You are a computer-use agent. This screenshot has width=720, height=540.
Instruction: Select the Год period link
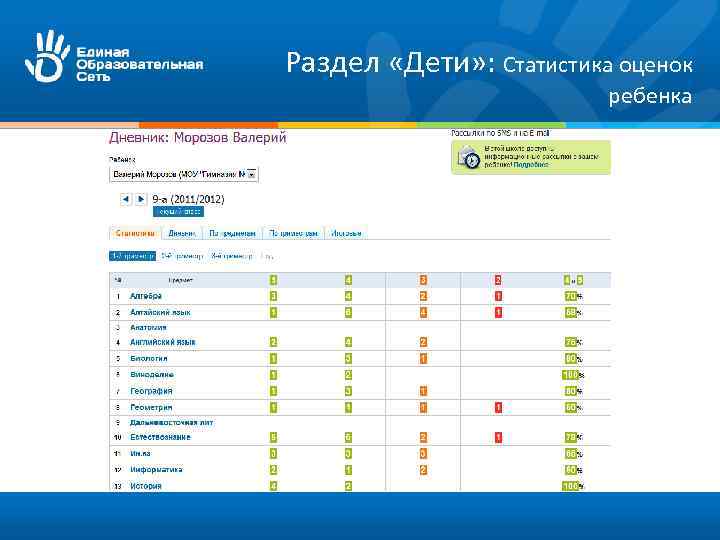pos(267,256)
